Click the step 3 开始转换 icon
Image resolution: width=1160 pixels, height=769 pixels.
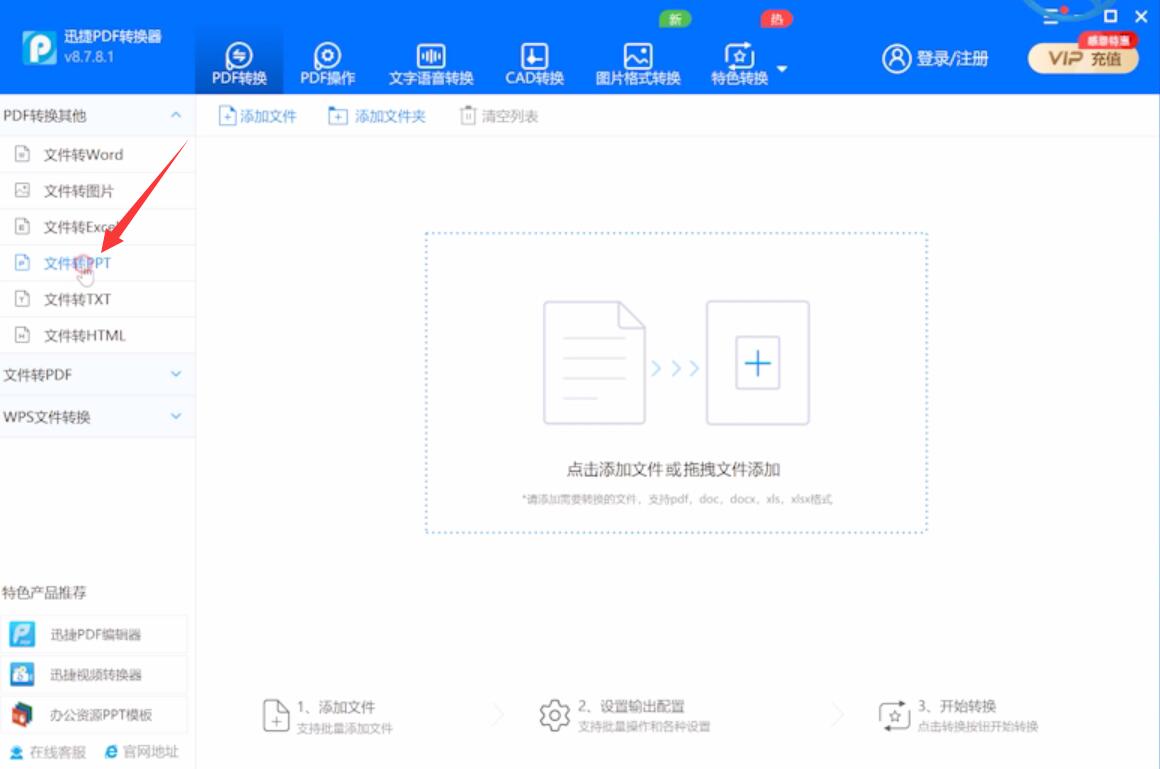coord(894,716)
